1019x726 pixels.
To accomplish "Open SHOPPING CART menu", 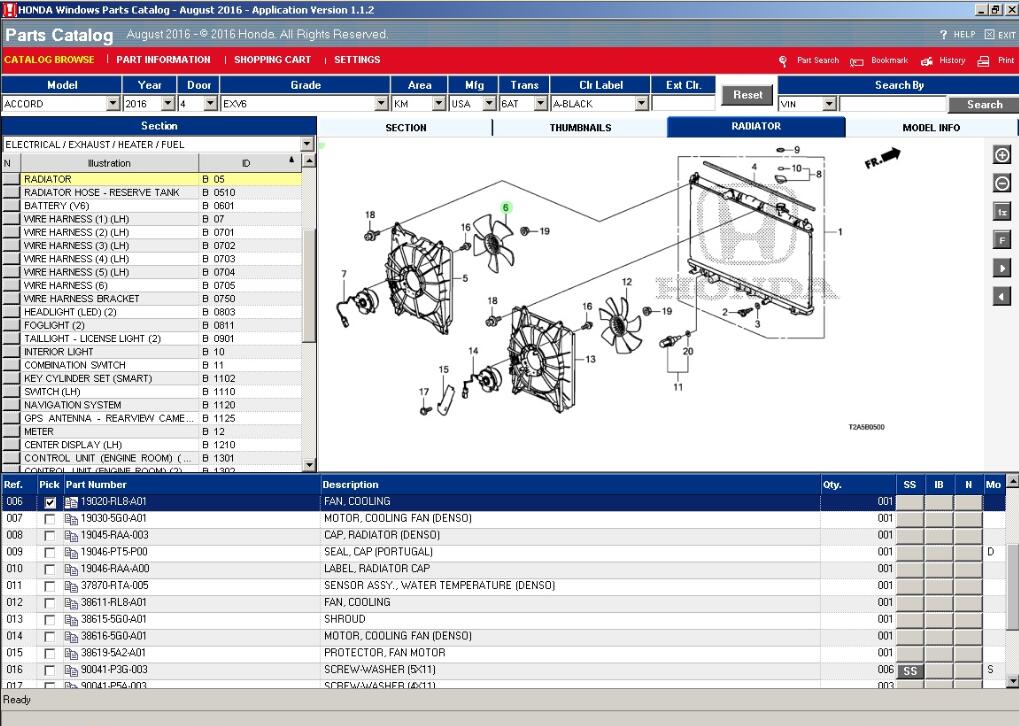I will click(272, 60).
